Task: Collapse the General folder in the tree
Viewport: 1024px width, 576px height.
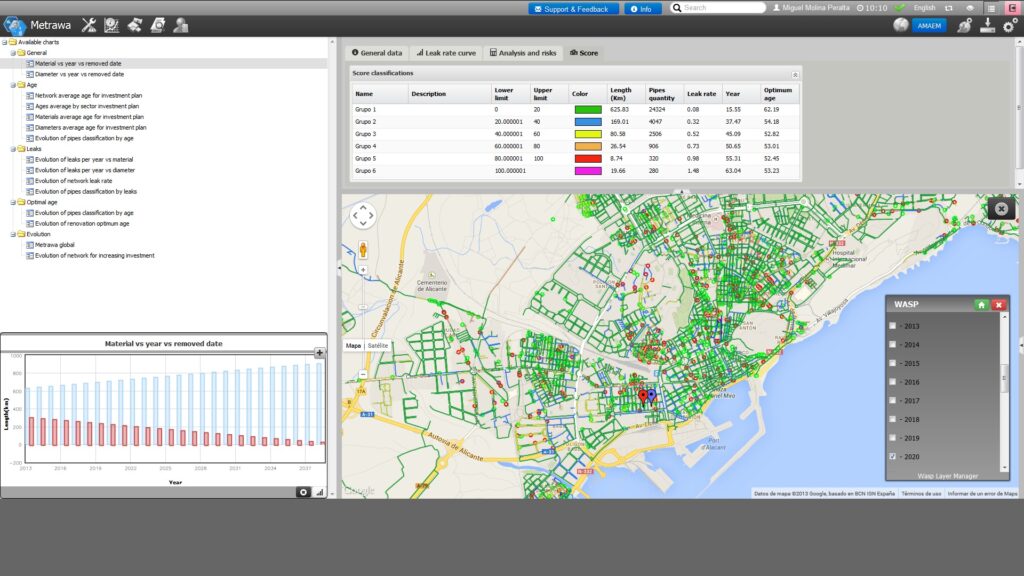Action: [13, 53]
